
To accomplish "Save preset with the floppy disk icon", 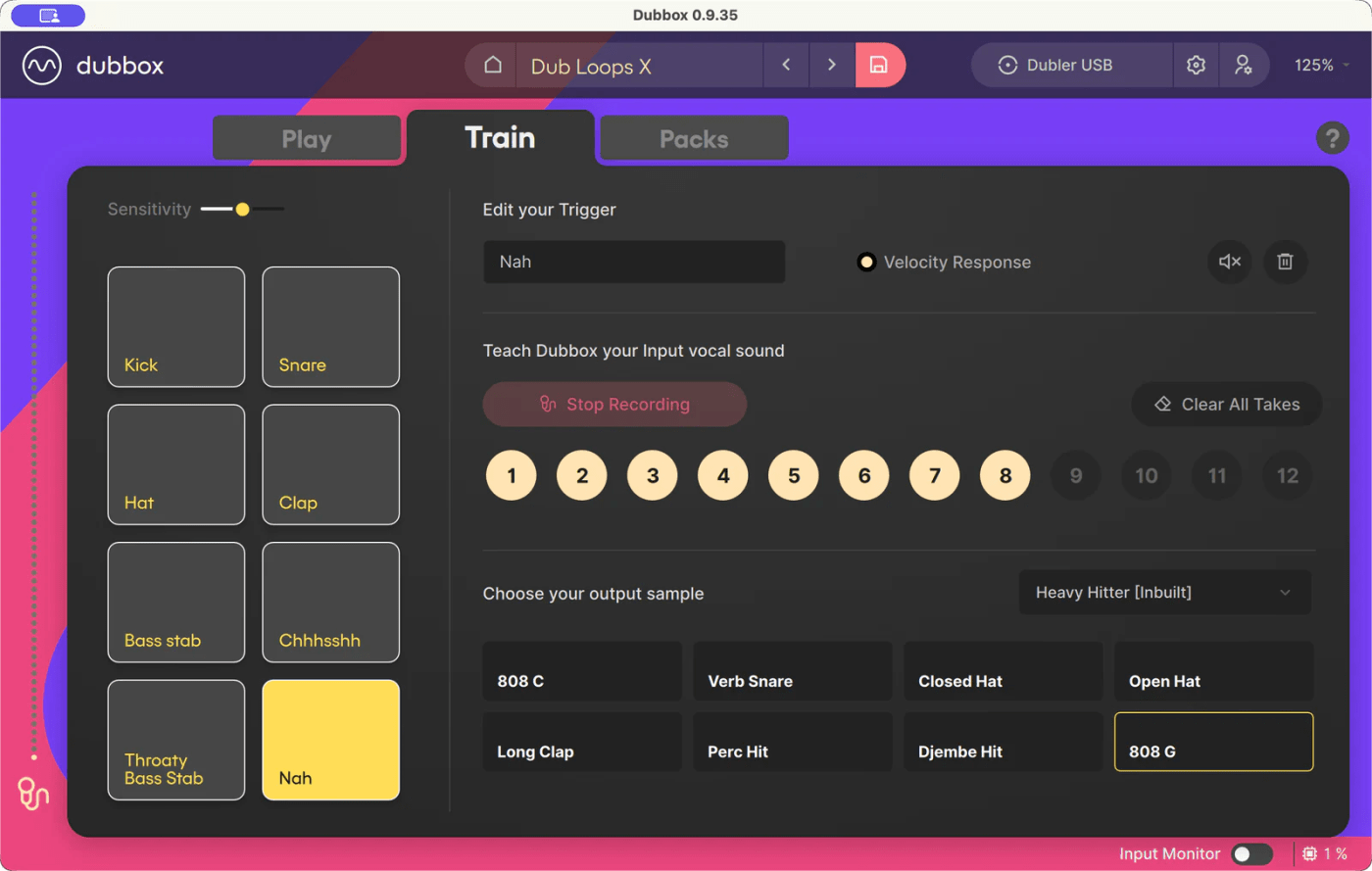I will click(x=879, y=65).
